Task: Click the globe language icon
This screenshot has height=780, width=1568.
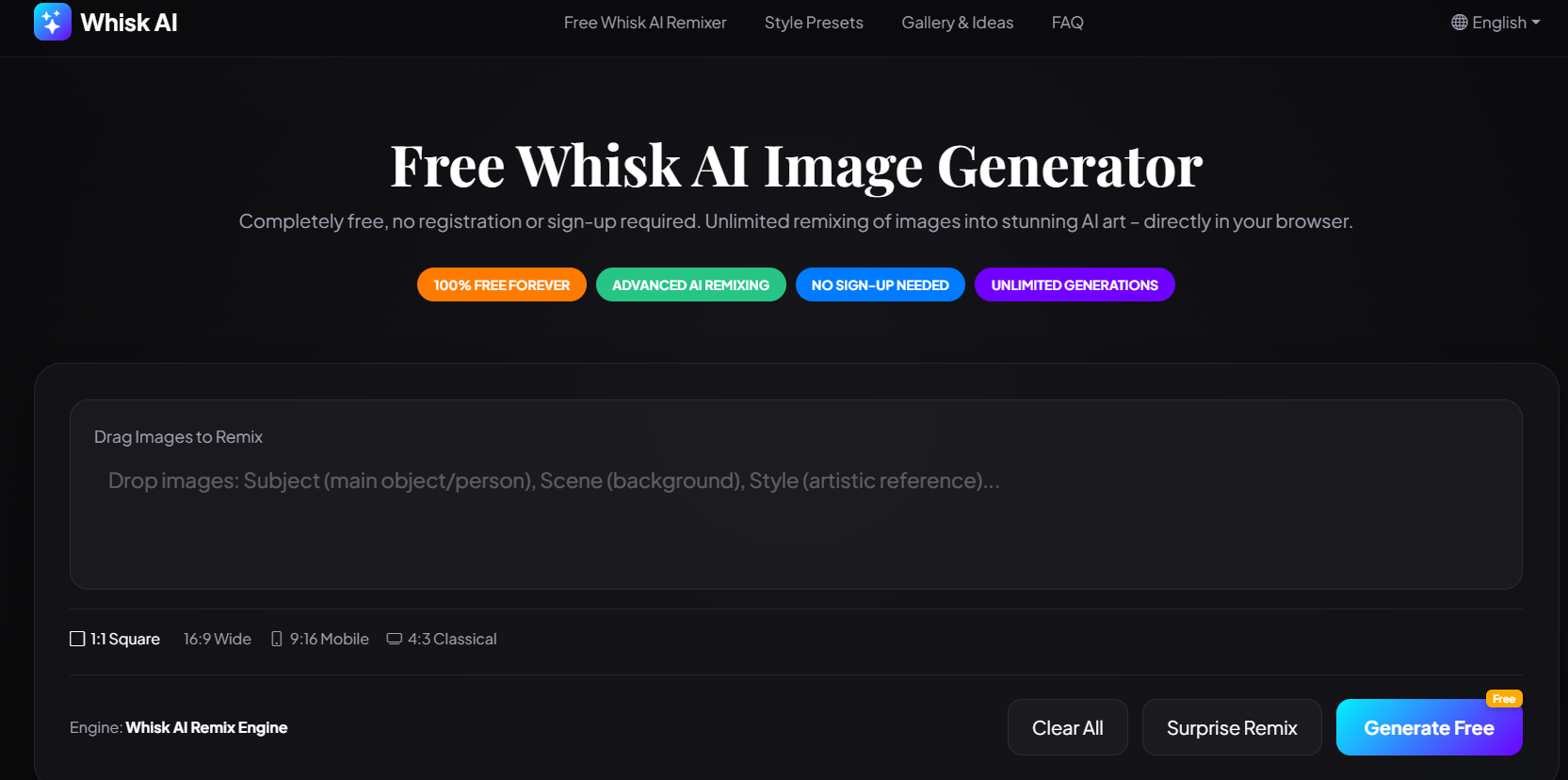Action: click(1460, 23)
